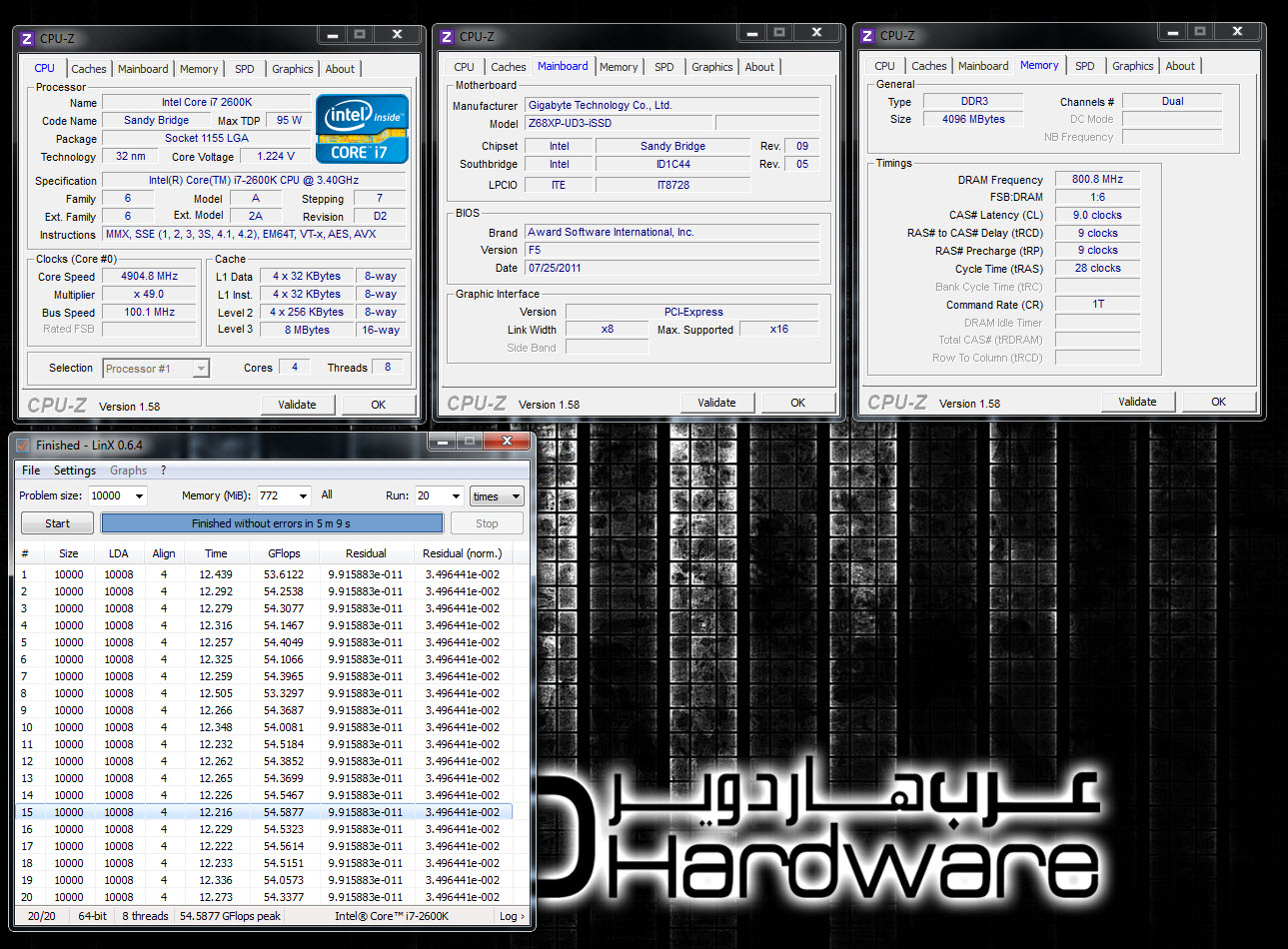
Task: Click Validate in CPU tab window
Action: coord(297,405)
